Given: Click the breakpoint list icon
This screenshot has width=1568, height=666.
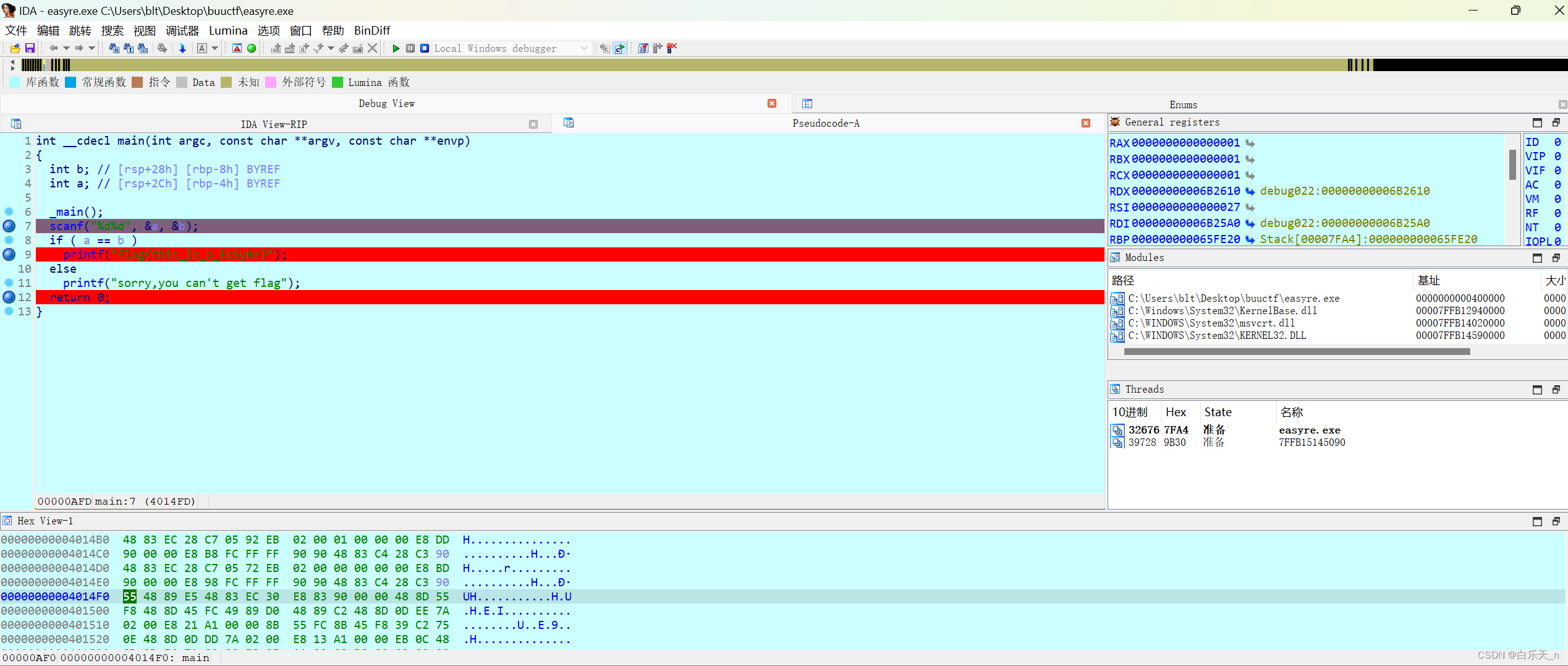Looking at the screenshot, I should click(x=643, y=48).
